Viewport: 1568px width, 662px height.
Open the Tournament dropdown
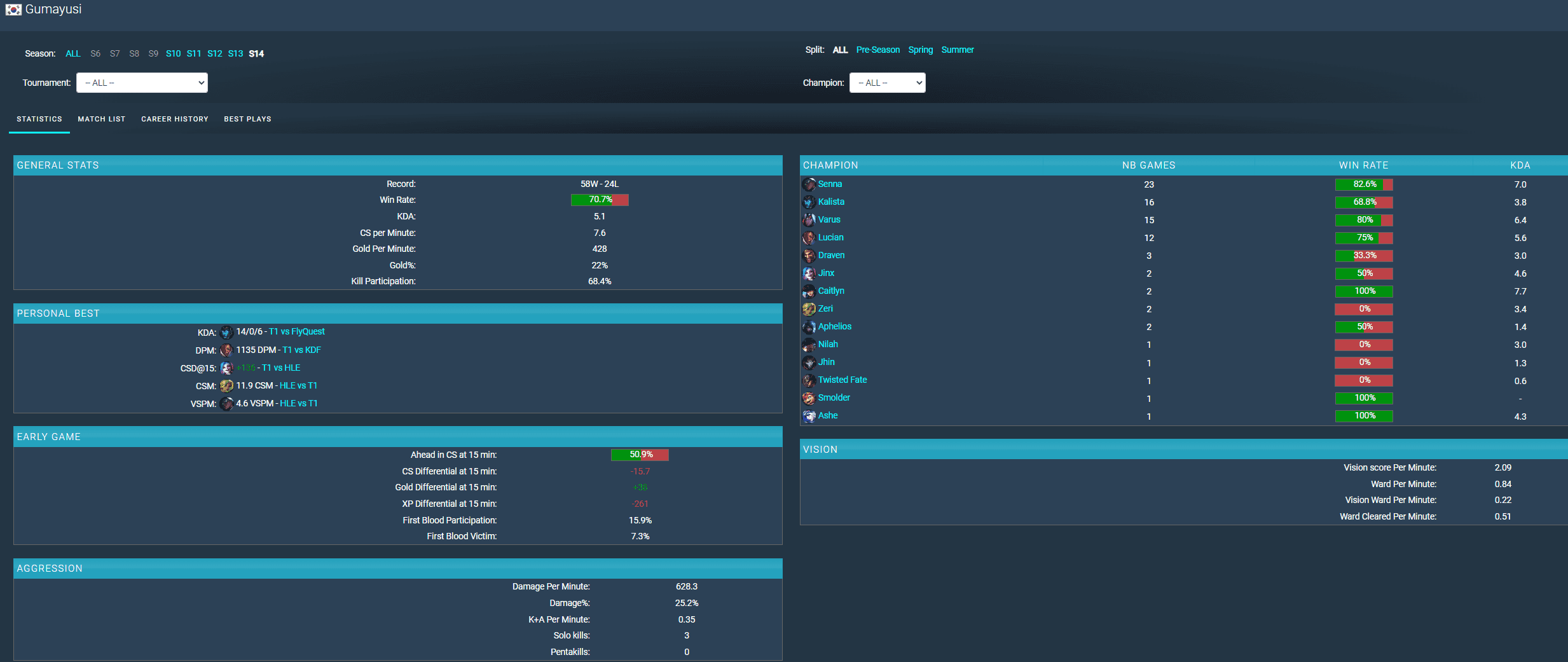(x=142, y=83)
